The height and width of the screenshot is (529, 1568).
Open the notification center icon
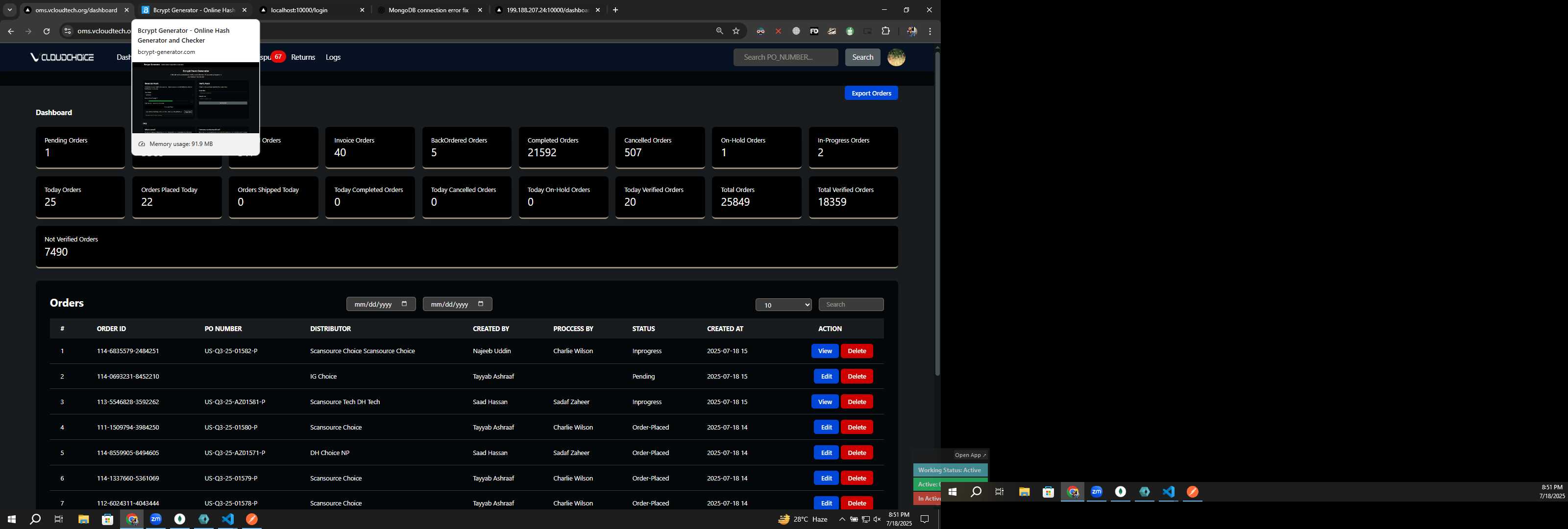pos(925,519)
